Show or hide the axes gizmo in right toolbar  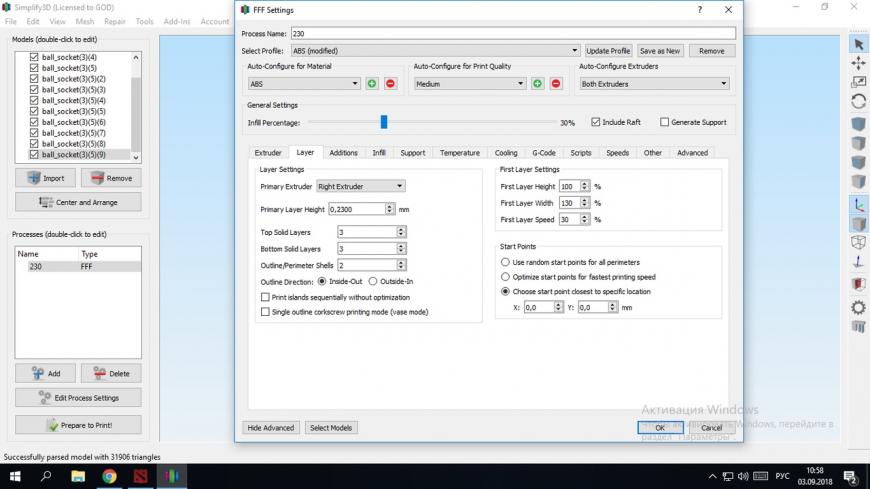858,204
